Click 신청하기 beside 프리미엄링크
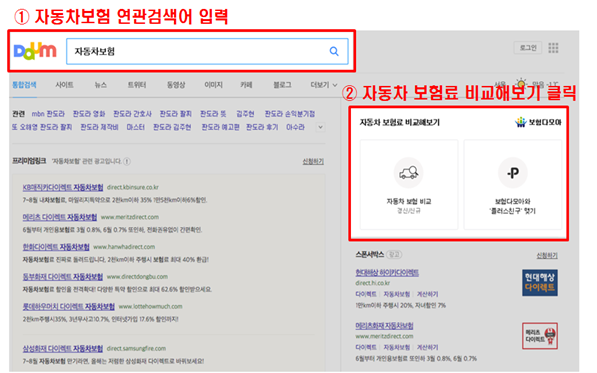This screenshot has width=597, height=373. (x=313, y=162)
